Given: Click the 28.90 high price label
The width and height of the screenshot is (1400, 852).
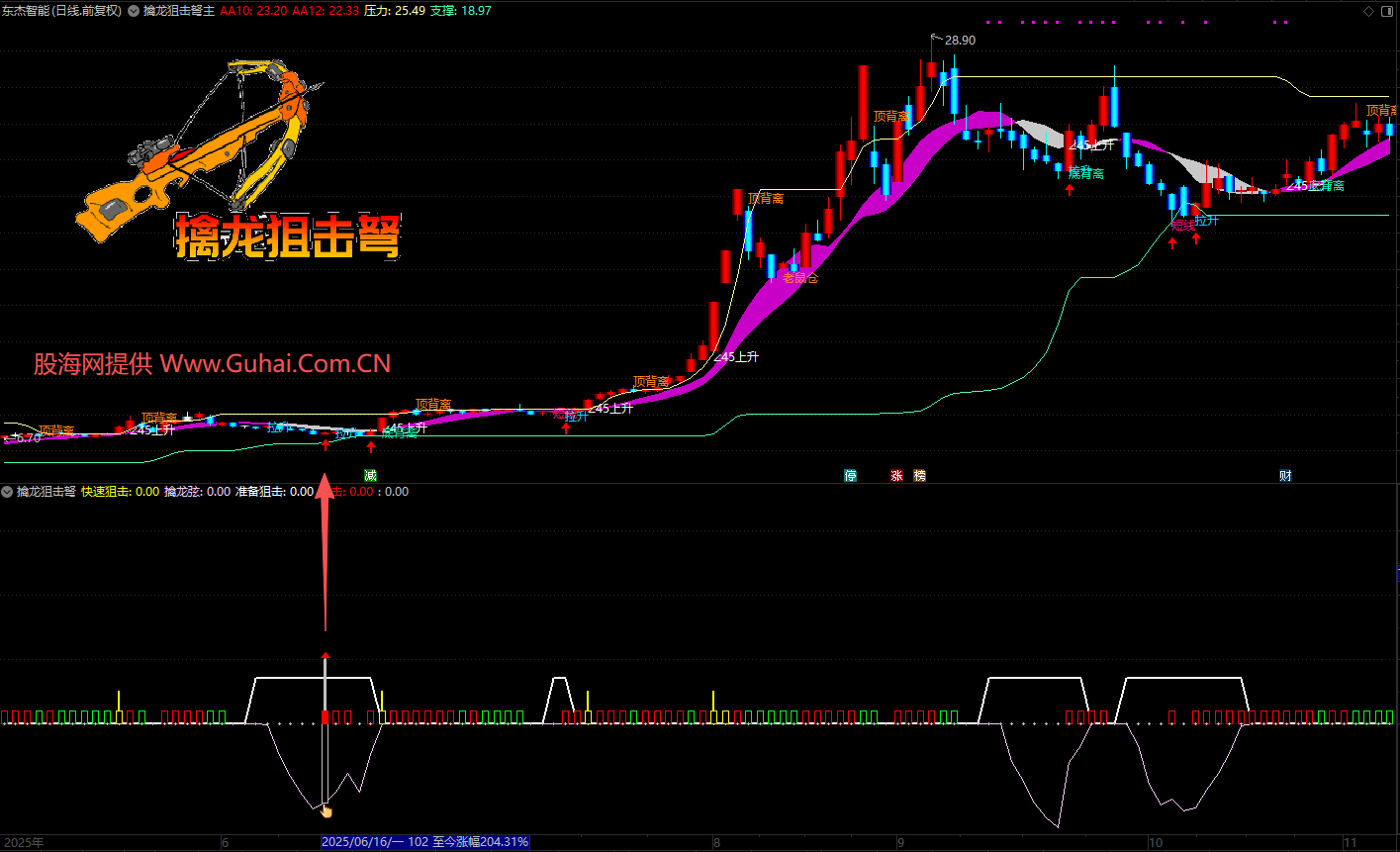Looking at the screenshot, I should click(960, 40).
